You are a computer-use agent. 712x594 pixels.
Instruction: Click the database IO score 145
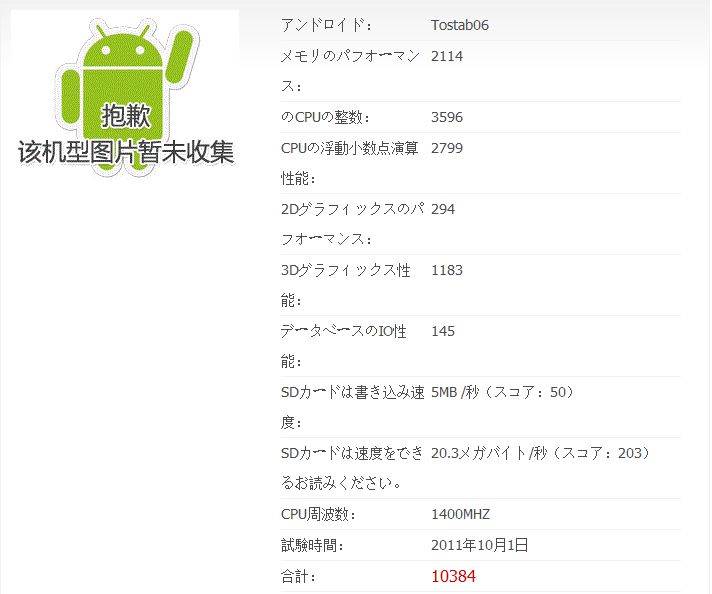tap(443, 331)
